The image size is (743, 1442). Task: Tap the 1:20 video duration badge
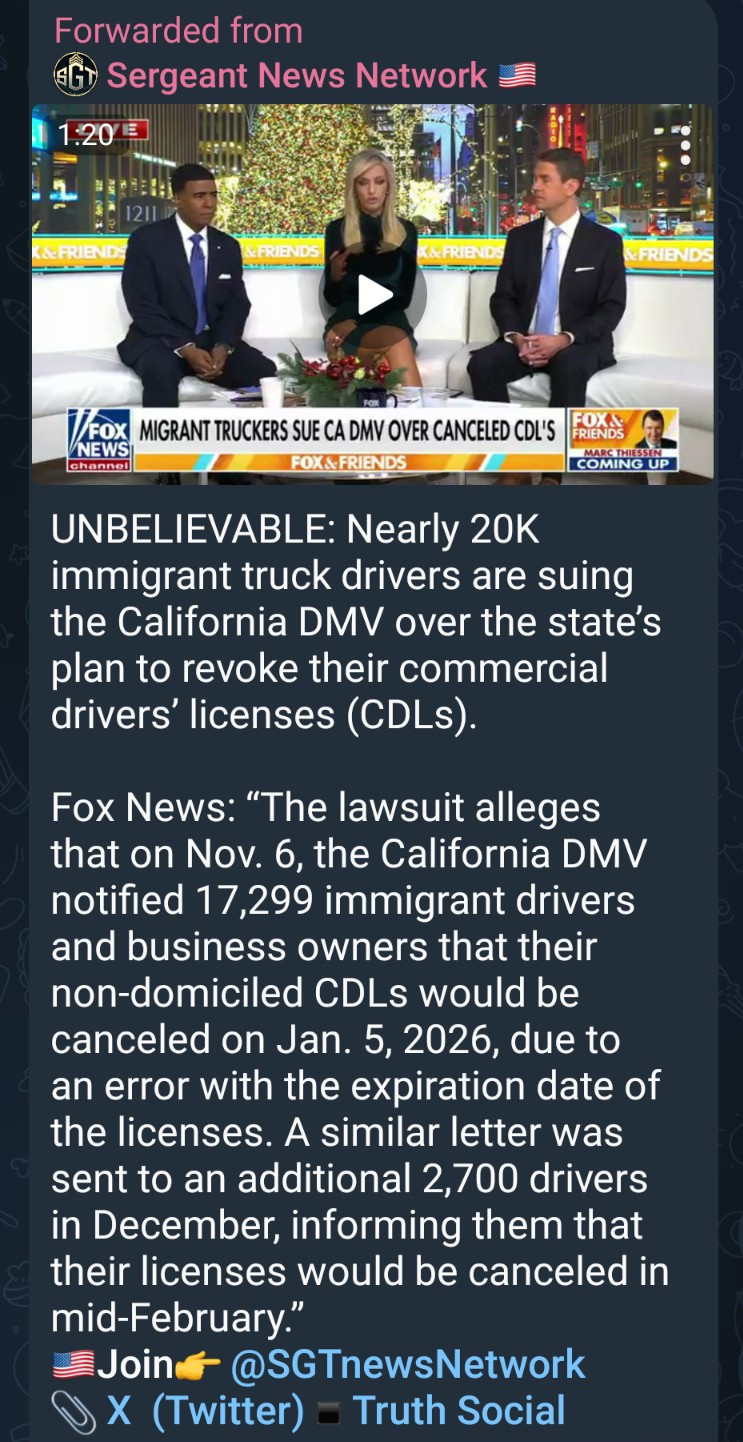(x=87, y=134)
